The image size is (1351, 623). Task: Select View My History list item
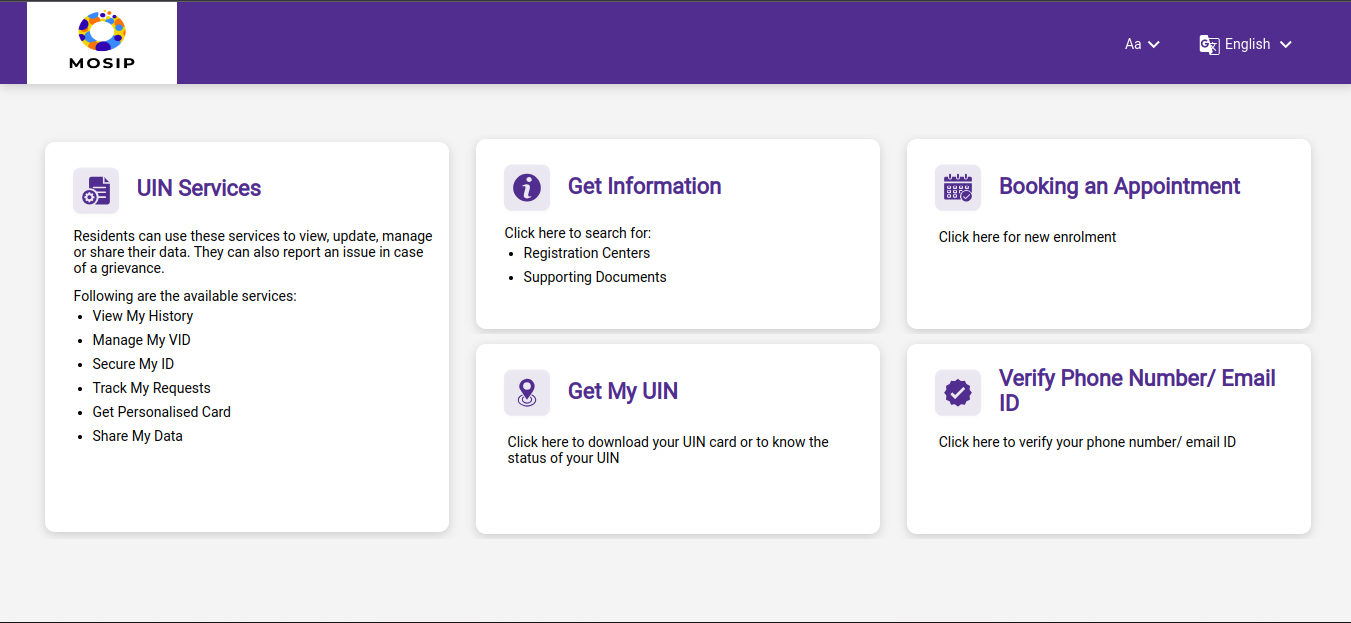143,316
